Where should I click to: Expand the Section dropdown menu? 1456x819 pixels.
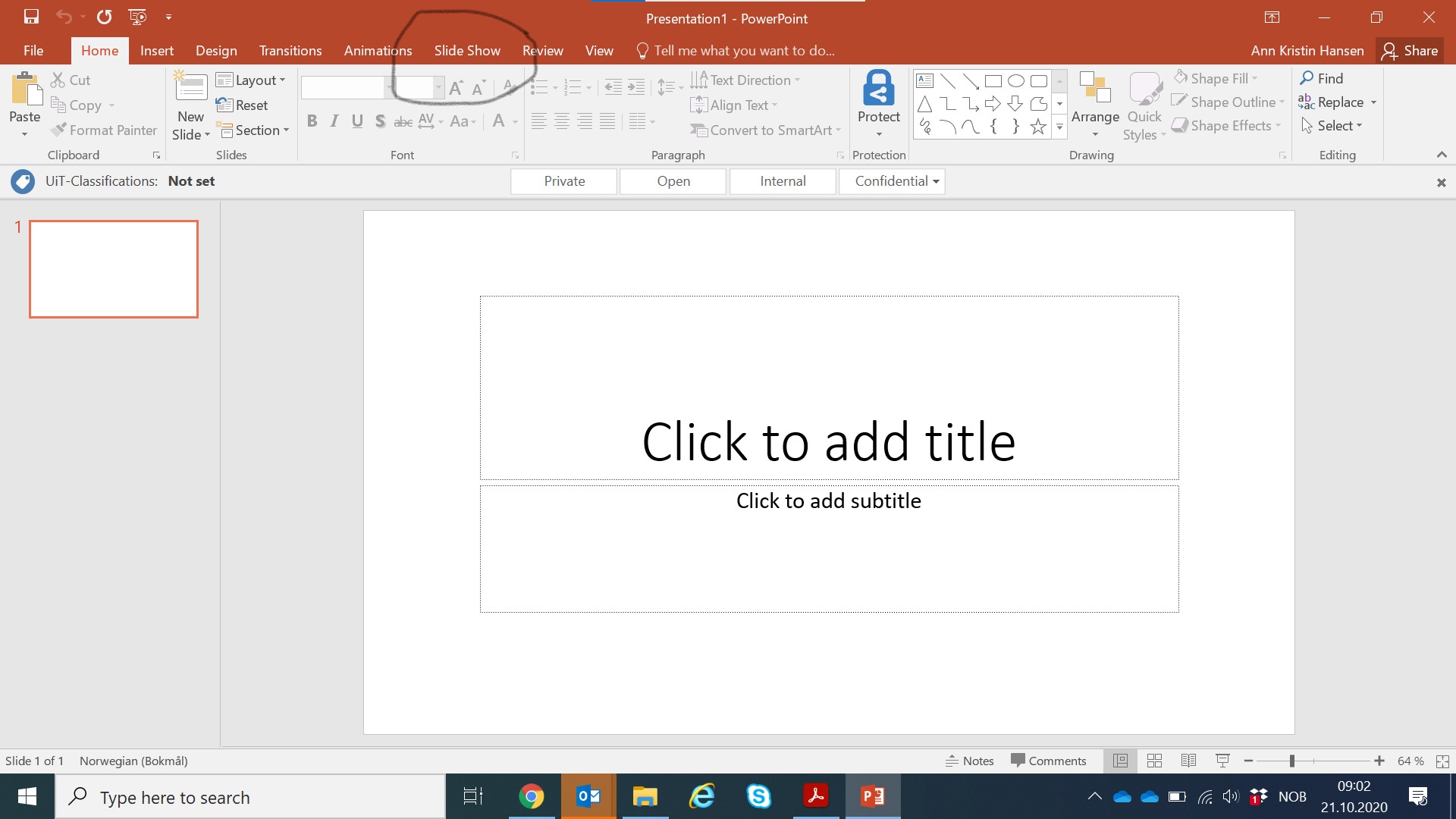pos(255,130)
